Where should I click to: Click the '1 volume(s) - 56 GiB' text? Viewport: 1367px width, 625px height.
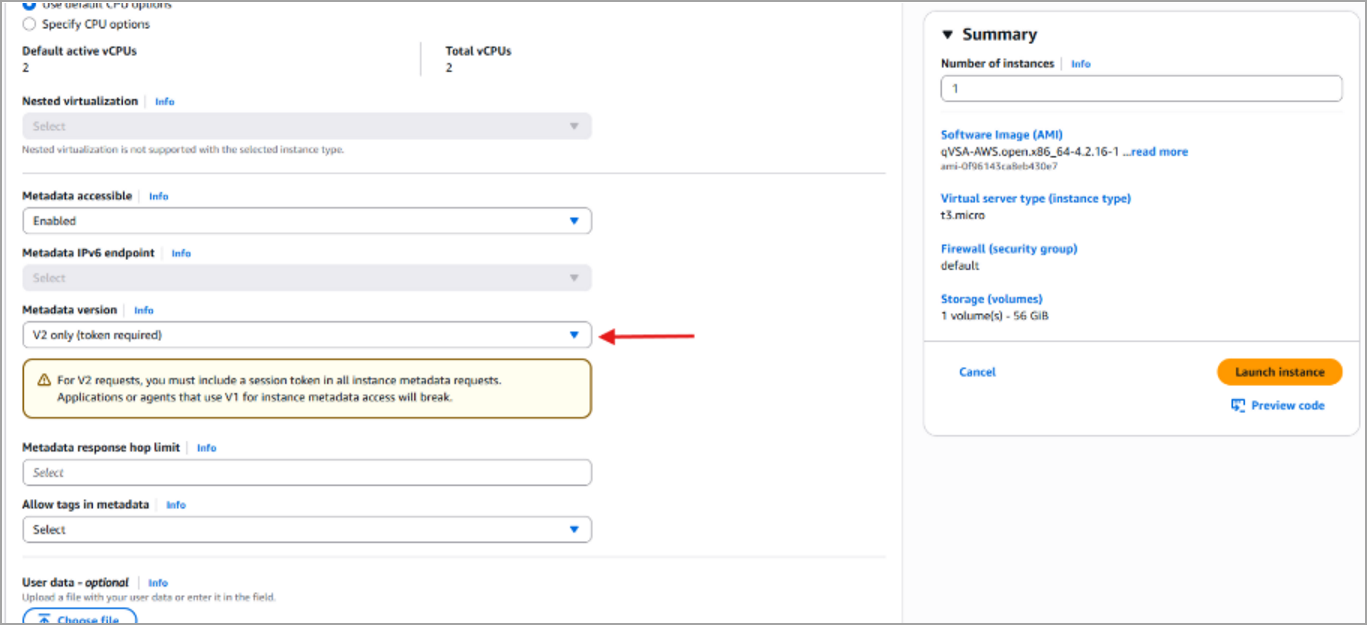(994, 316)
